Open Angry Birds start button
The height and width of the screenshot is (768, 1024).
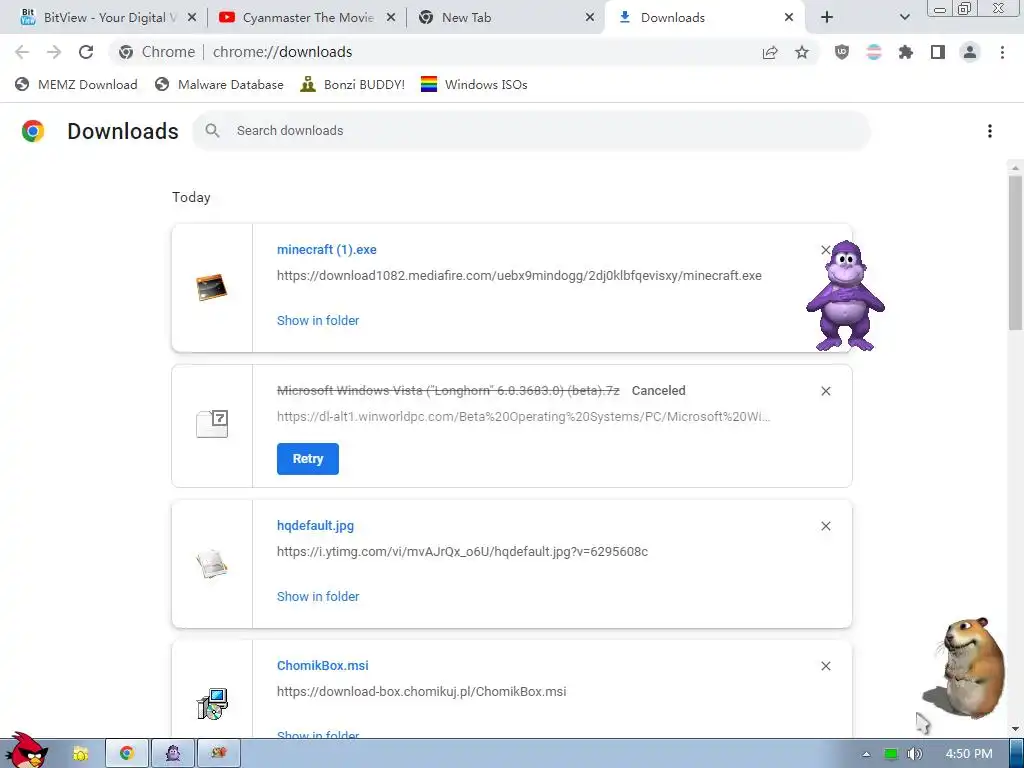click(26, 751)
